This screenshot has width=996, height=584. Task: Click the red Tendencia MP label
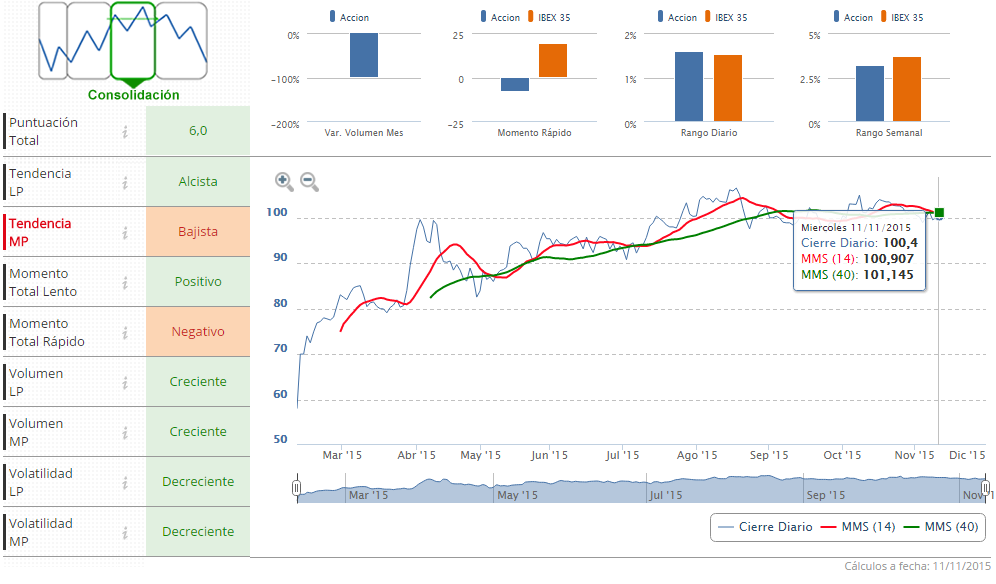[40, 232]
